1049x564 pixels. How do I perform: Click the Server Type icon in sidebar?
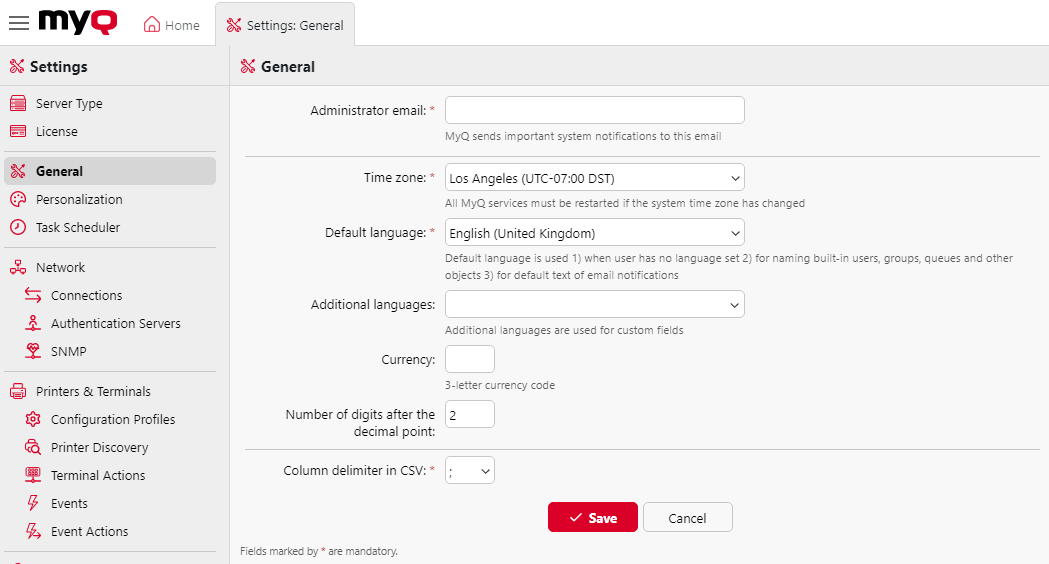point(17,104)
